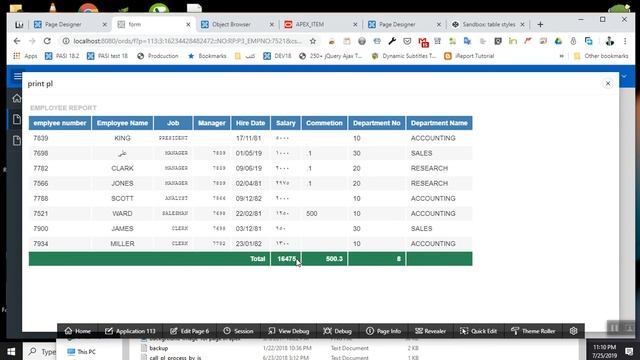Bookmark this page with the star
The image size is (640, 360).
point(313,41)
